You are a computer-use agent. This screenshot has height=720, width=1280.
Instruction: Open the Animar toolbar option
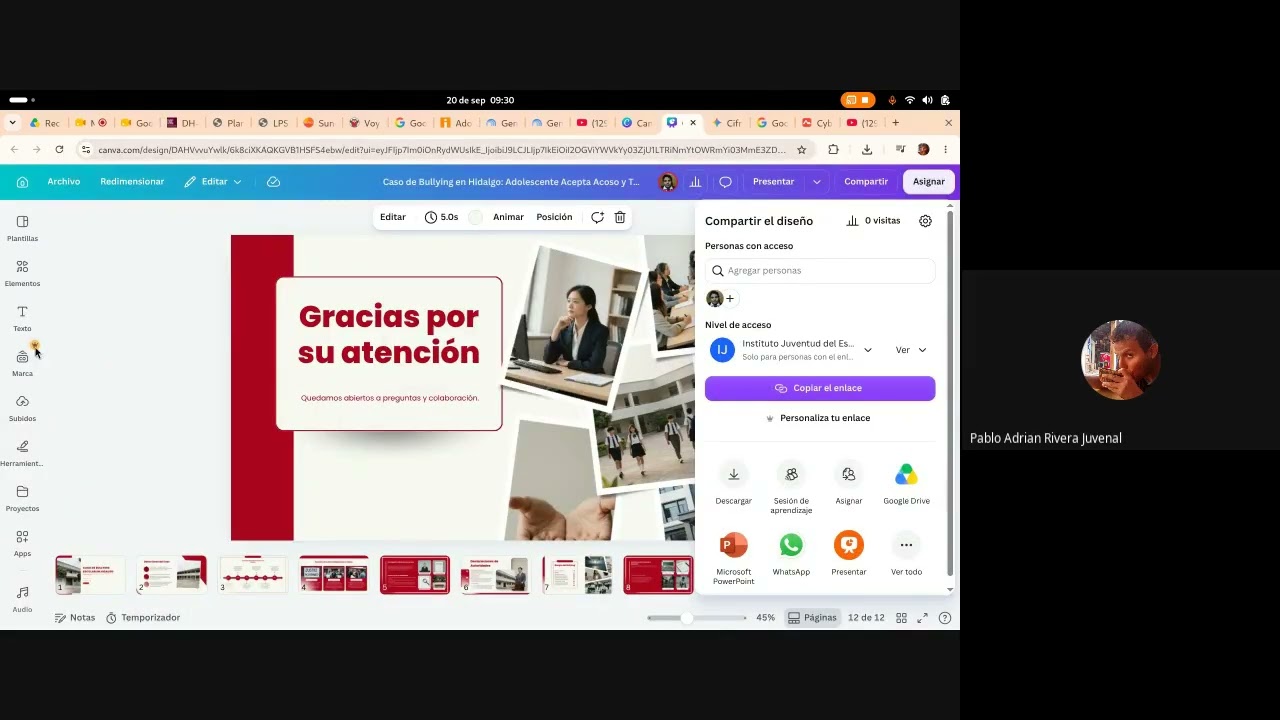(x=508, y=217)
